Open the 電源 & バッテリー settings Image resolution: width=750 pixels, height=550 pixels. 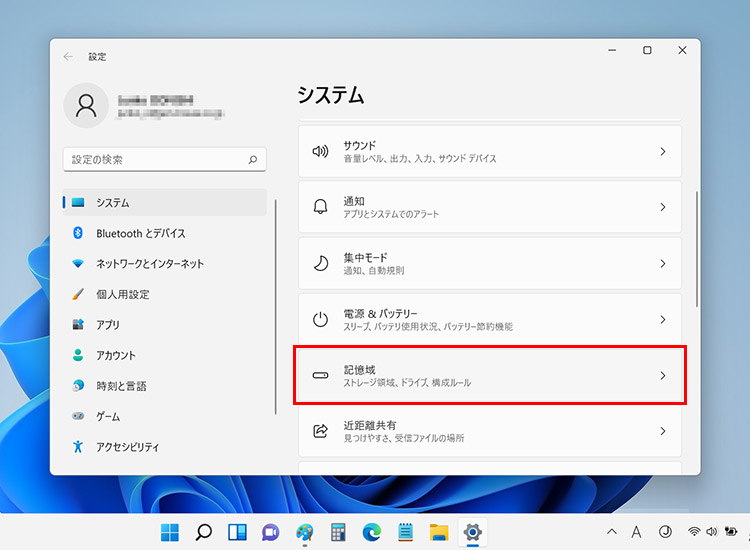(490, 320)
